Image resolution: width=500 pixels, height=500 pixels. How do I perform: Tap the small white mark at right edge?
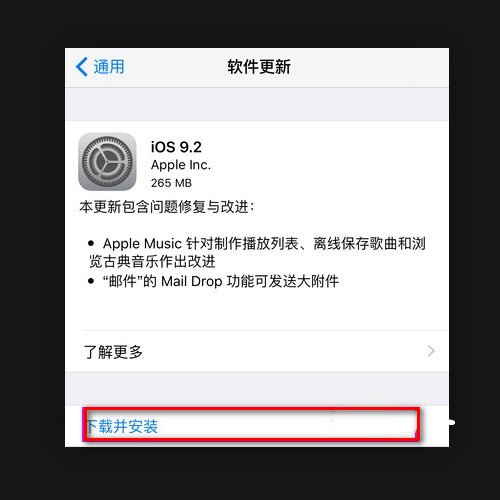pyautogui.click(x=452, y=423)
